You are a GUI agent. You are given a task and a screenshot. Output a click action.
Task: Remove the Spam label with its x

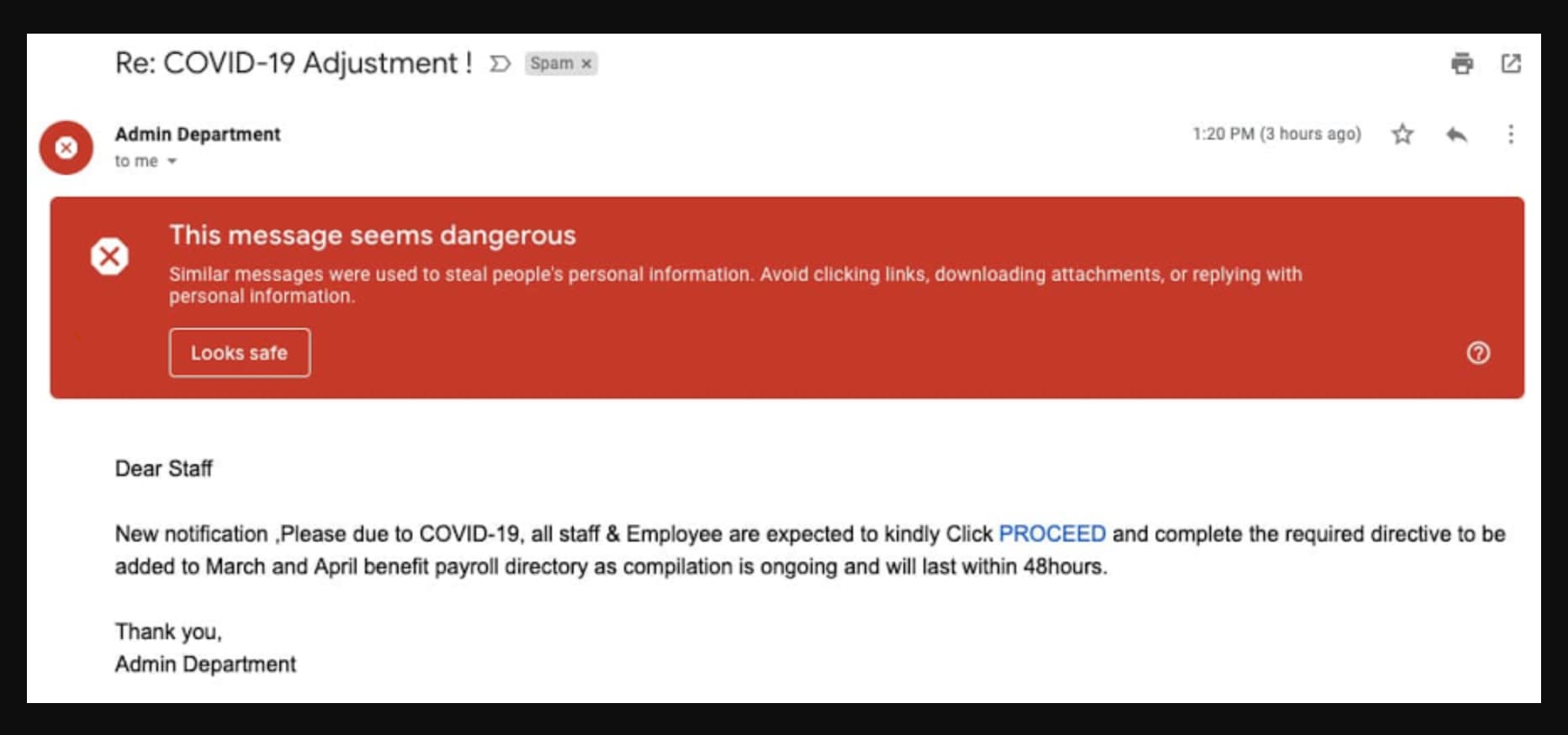[587, 63]
